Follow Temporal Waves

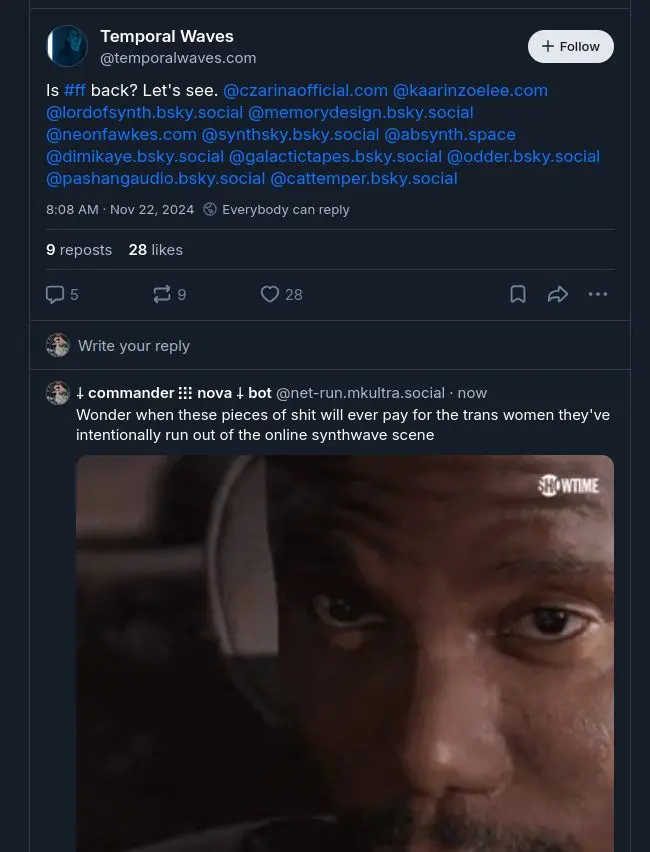(570, 46)
